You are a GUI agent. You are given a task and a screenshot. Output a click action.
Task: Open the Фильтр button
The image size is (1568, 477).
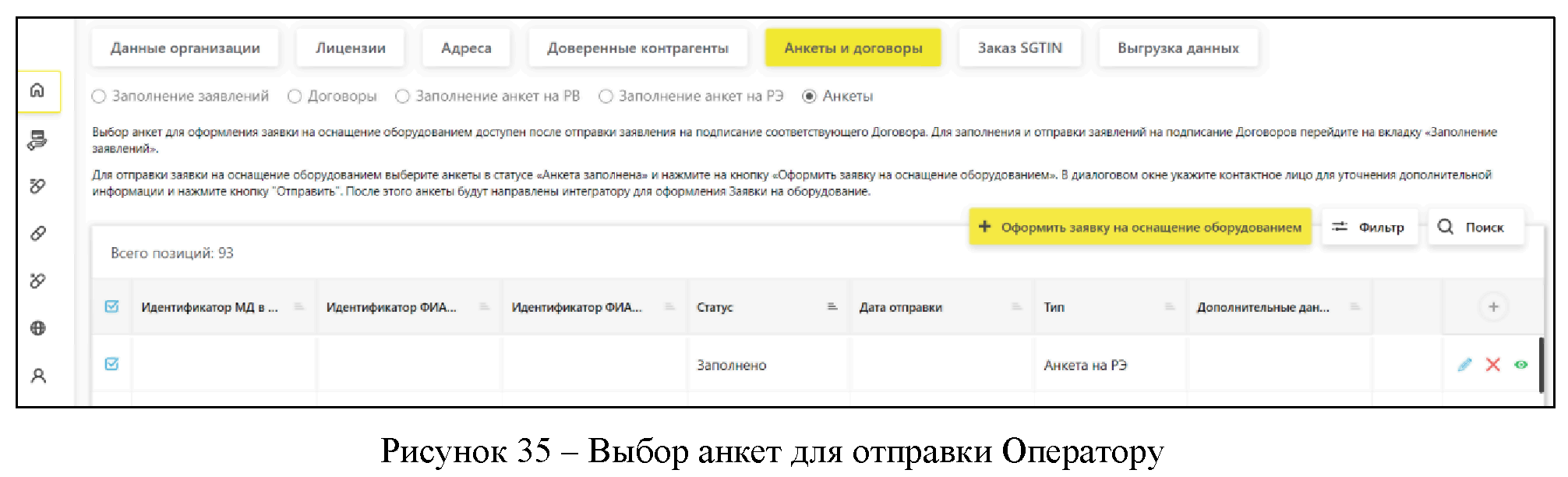[x=1370, y=228]
